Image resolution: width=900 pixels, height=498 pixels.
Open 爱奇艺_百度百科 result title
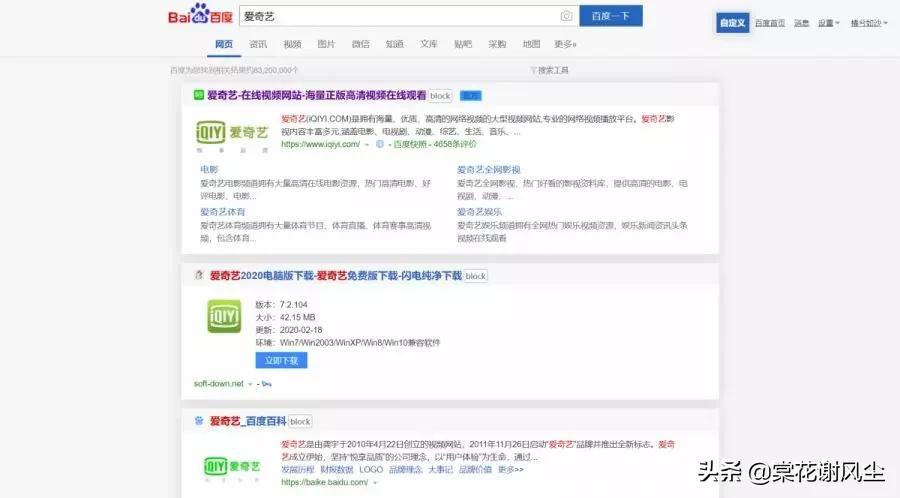(248, 422)
